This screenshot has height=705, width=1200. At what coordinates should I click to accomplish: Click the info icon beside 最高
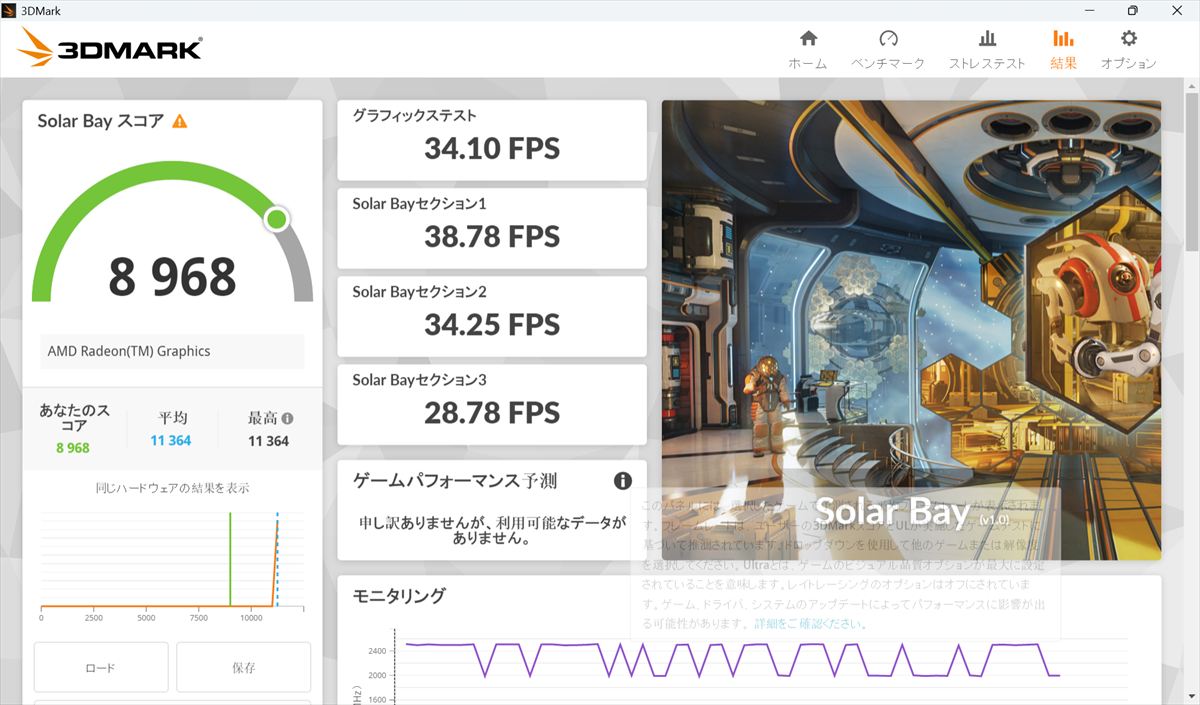(x=288, y=419)
